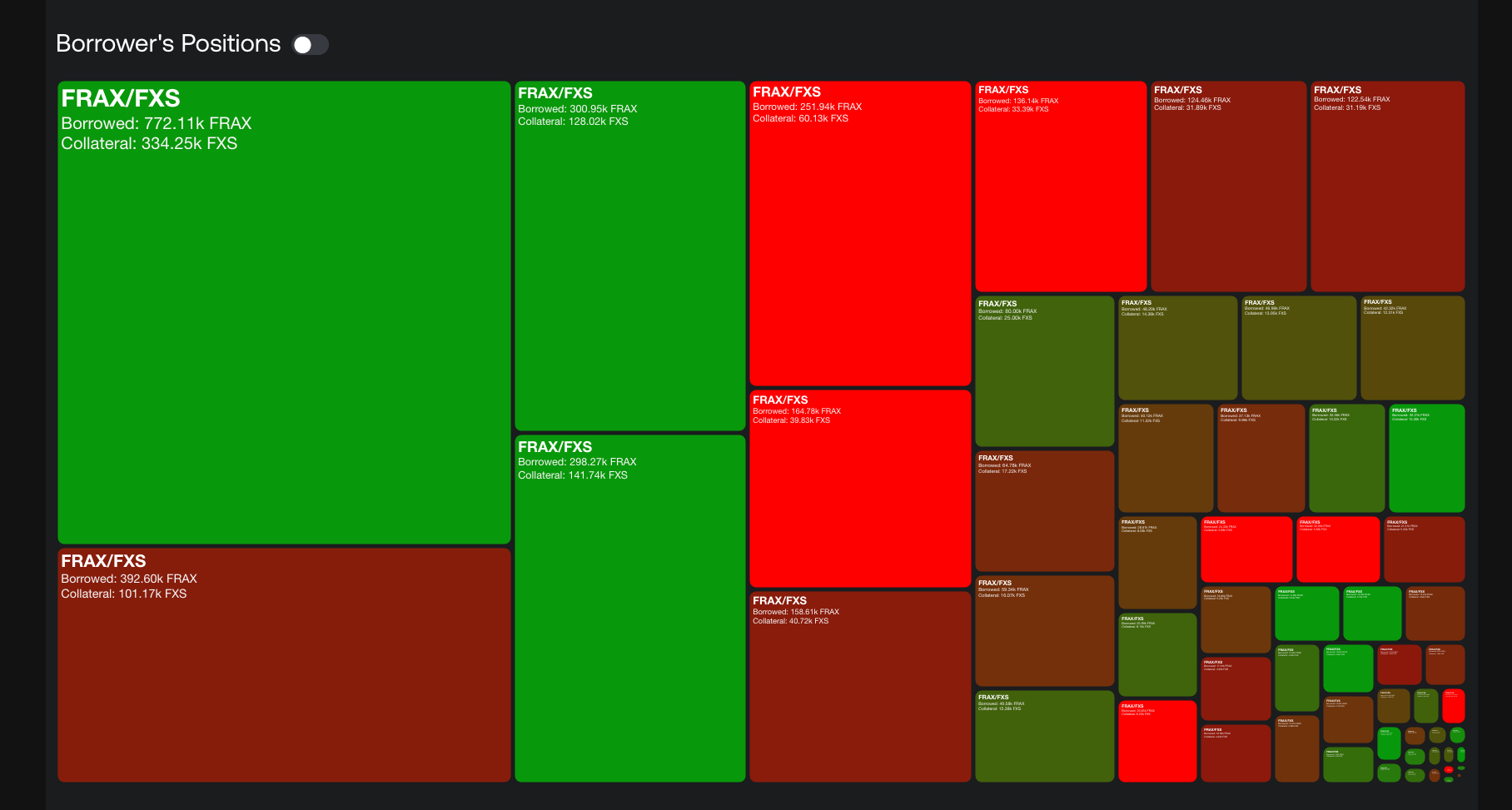Open position with 14.36k FXS collateral
Image resolution: width=1512 pixels, height=810 pixels.
pyautogui.click(x=1177, y=348)
